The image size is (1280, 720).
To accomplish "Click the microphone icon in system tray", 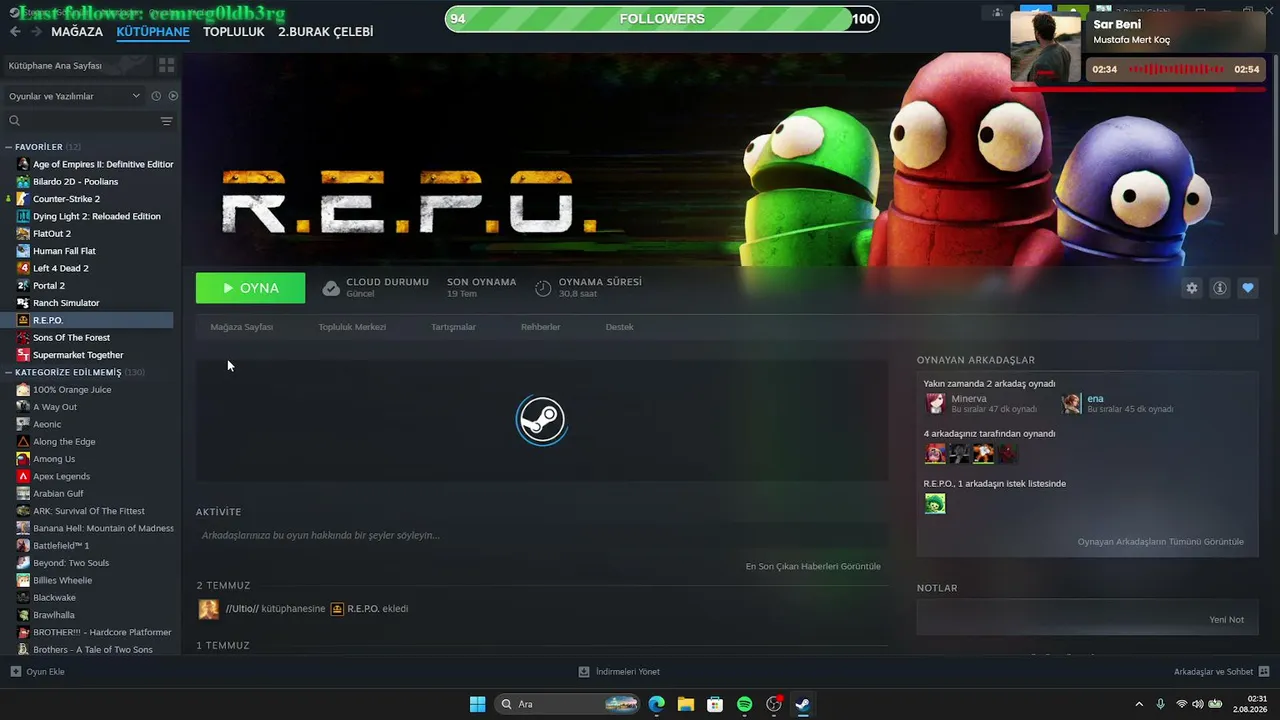I will click(x=1160, y=704).
